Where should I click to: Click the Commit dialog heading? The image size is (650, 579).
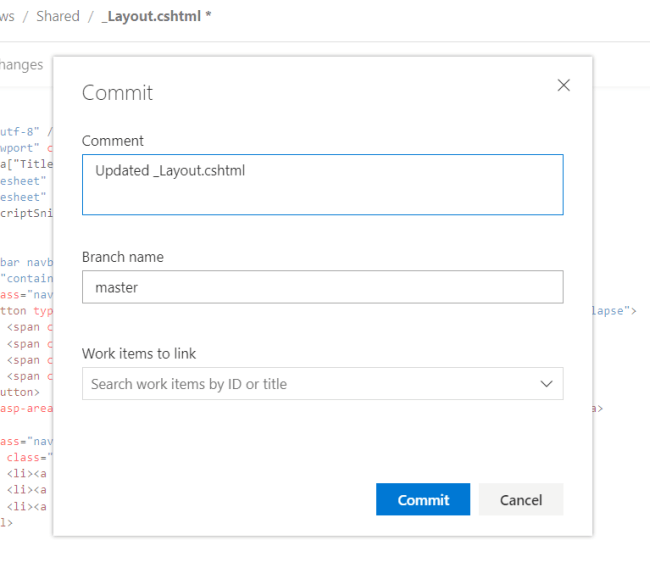[117, 93]
